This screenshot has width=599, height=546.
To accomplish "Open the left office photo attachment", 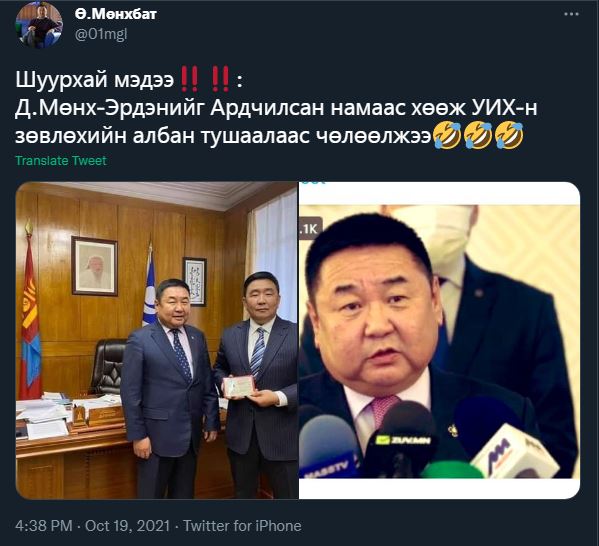I will click(157, 340).
